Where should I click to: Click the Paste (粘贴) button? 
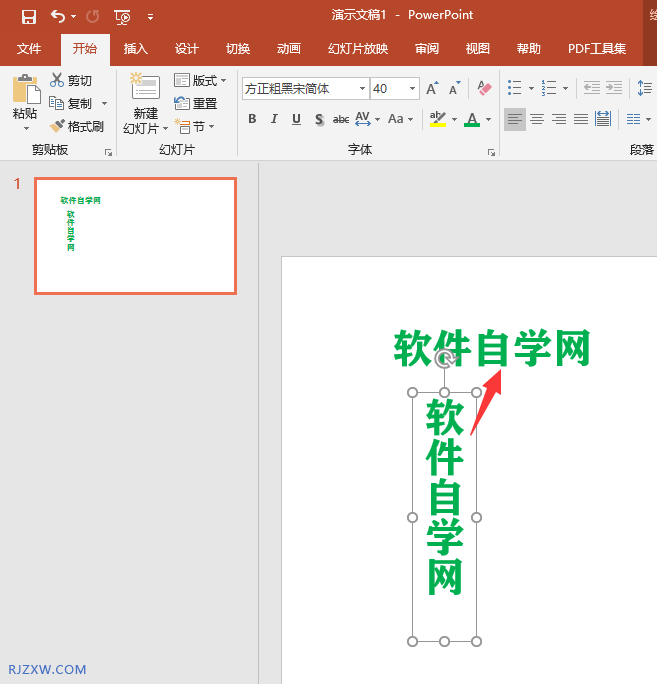pyautogui.click(x=25, y=100)
